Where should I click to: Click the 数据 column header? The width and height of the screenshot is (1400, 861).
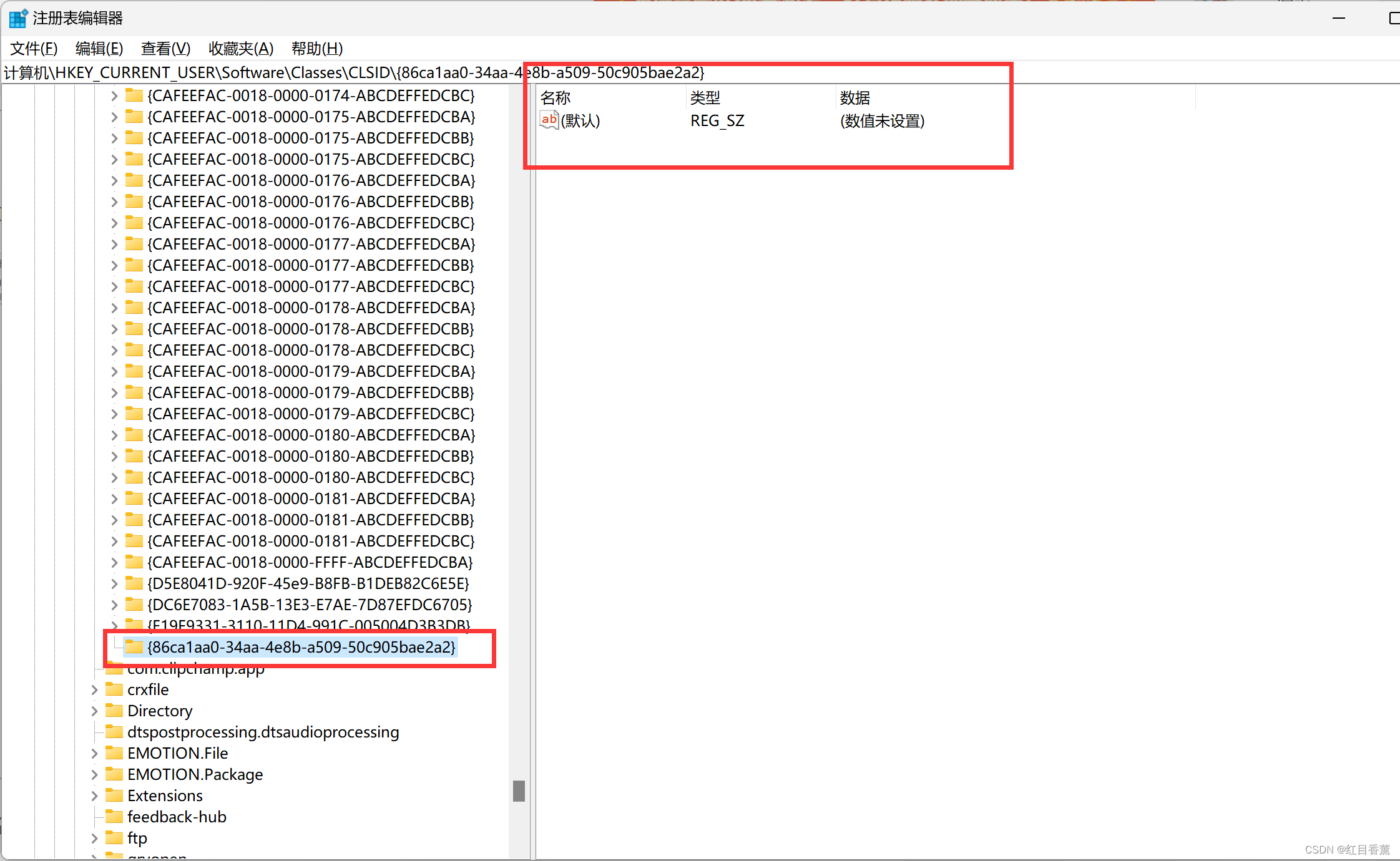pyautogui.click(x=854, y=98)
